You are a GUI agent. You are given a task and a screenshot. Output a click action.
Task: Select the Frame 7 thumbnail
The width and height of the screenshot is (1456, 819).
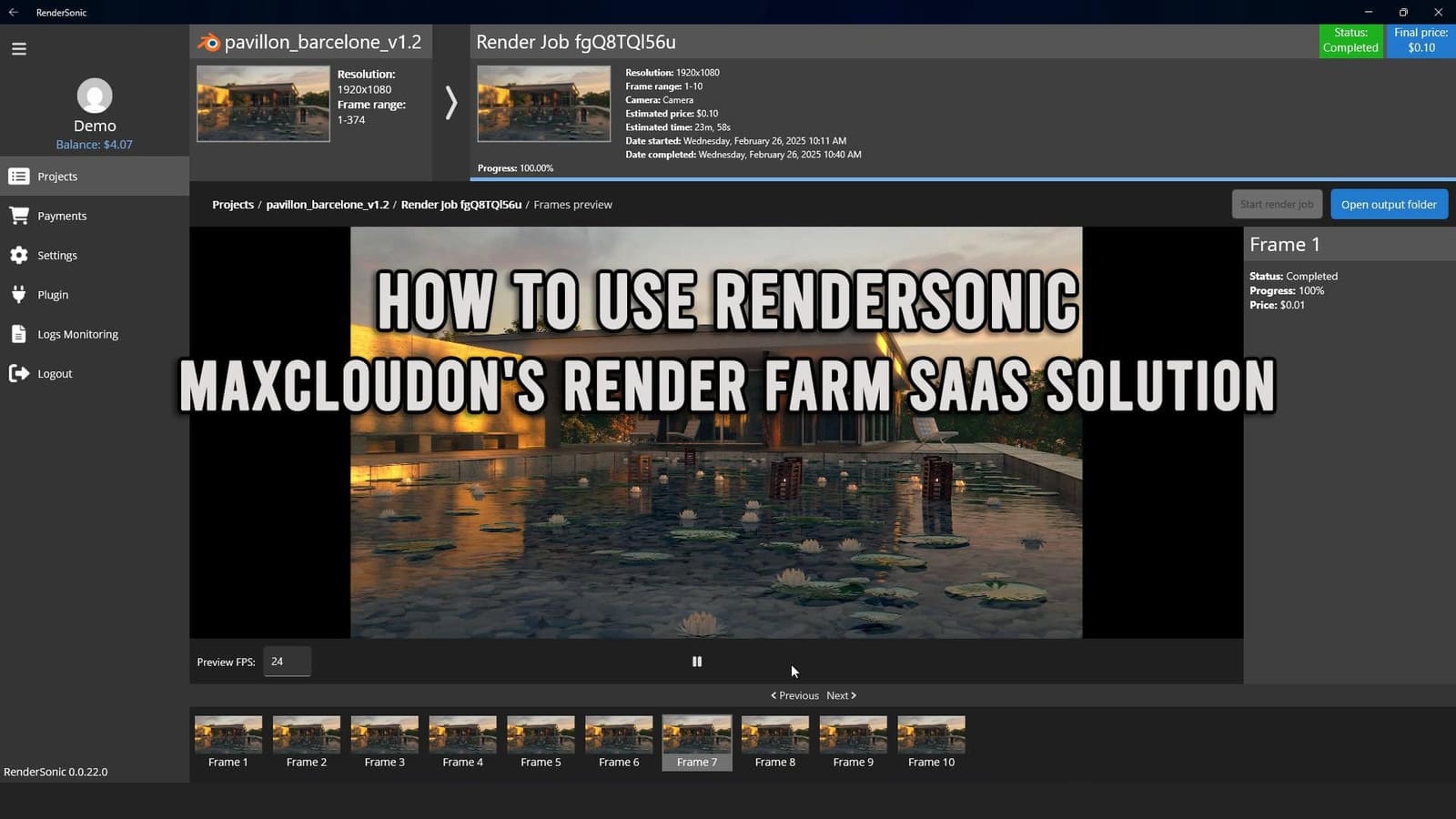point(697,742)
